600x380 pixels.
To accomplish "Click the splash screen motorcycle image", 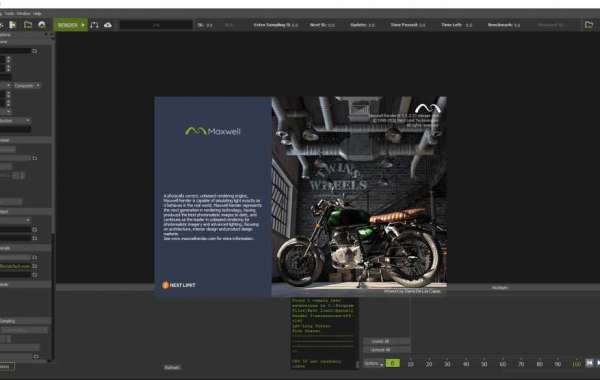I will (359, 196).
